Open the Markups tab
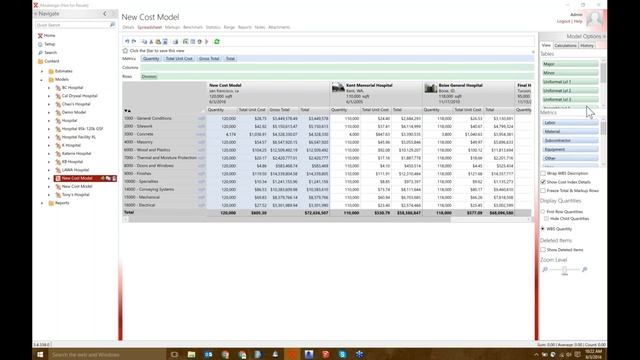The image size is (640, 360). 172,27
